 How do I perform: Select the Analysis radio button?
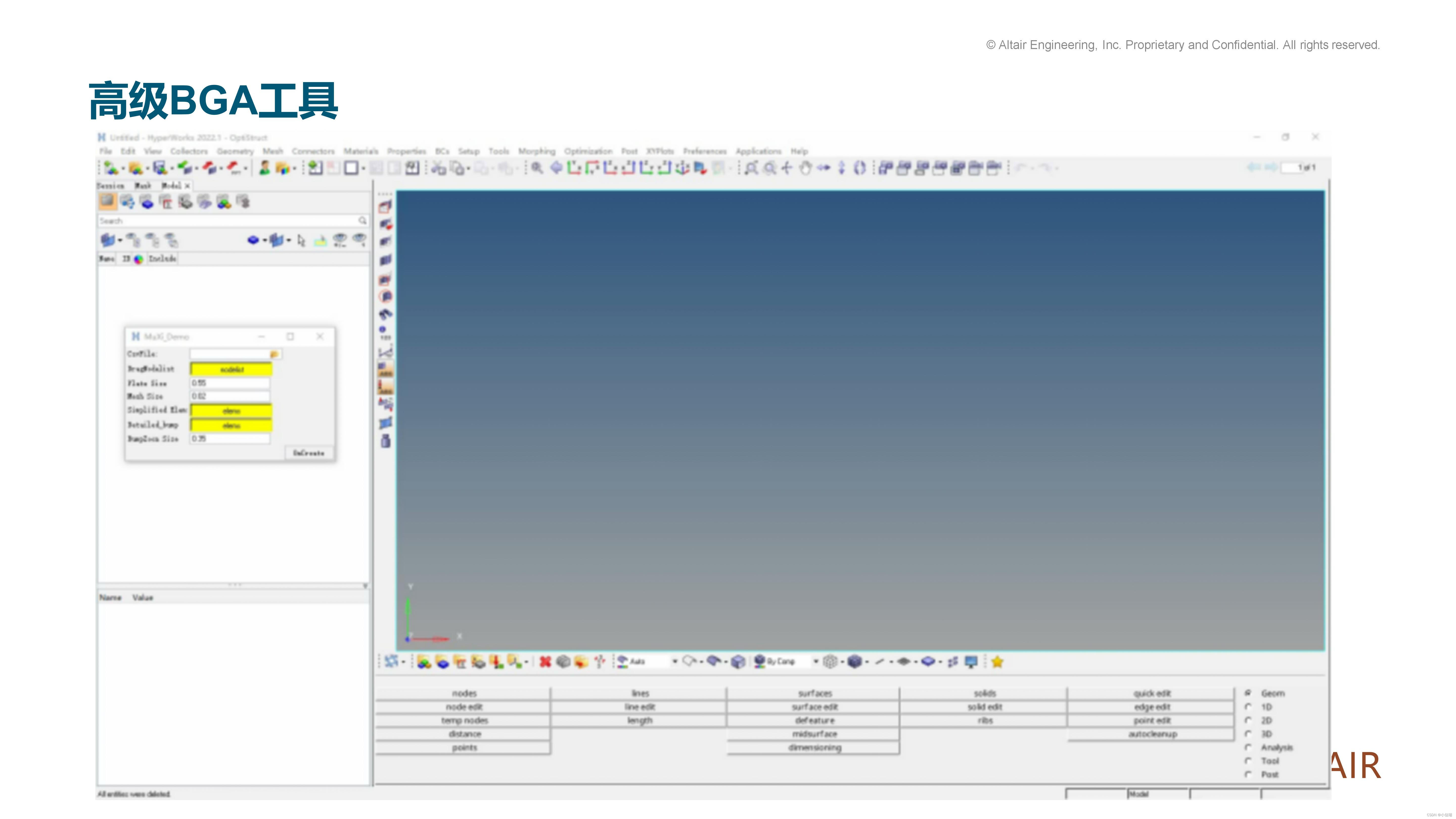(1248, 747)
